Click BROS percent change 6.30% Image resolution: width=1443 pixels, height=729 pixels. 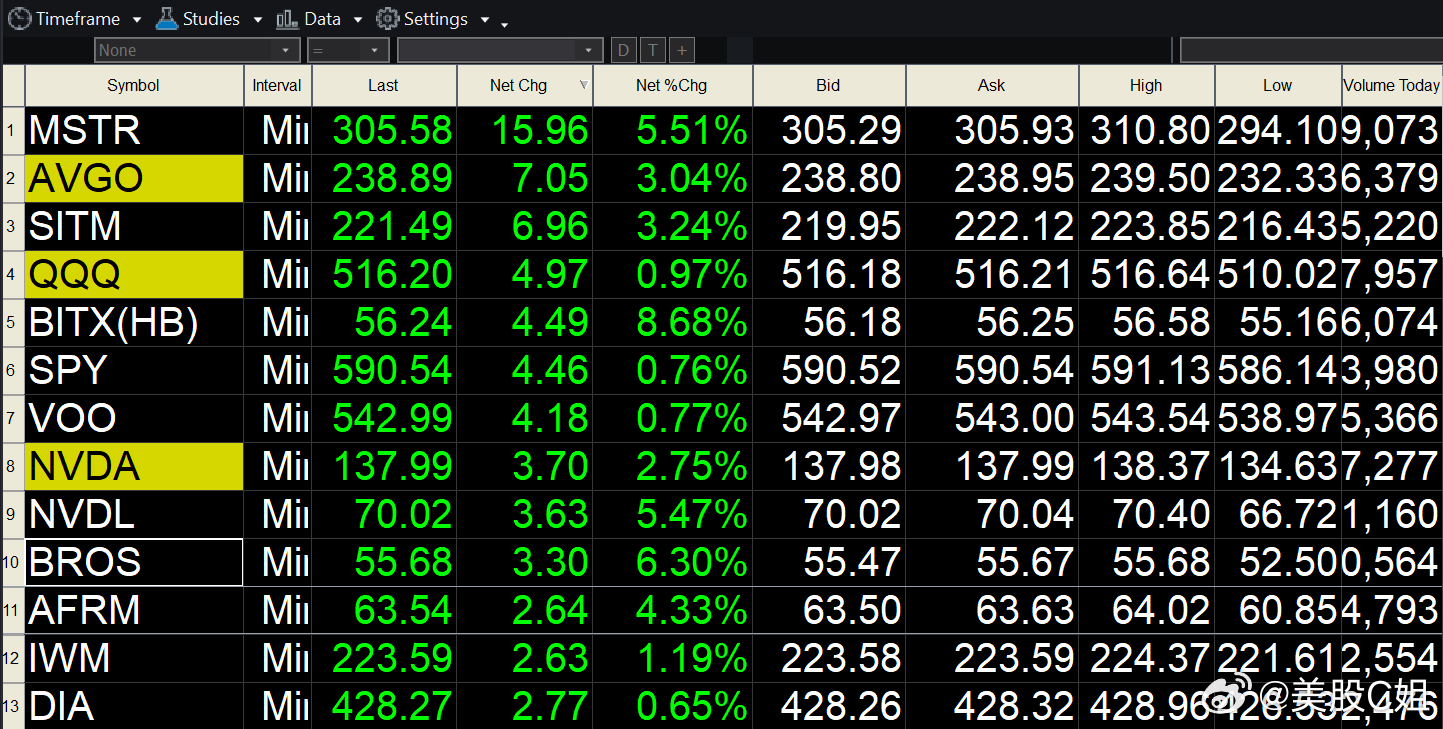(692, 563)
